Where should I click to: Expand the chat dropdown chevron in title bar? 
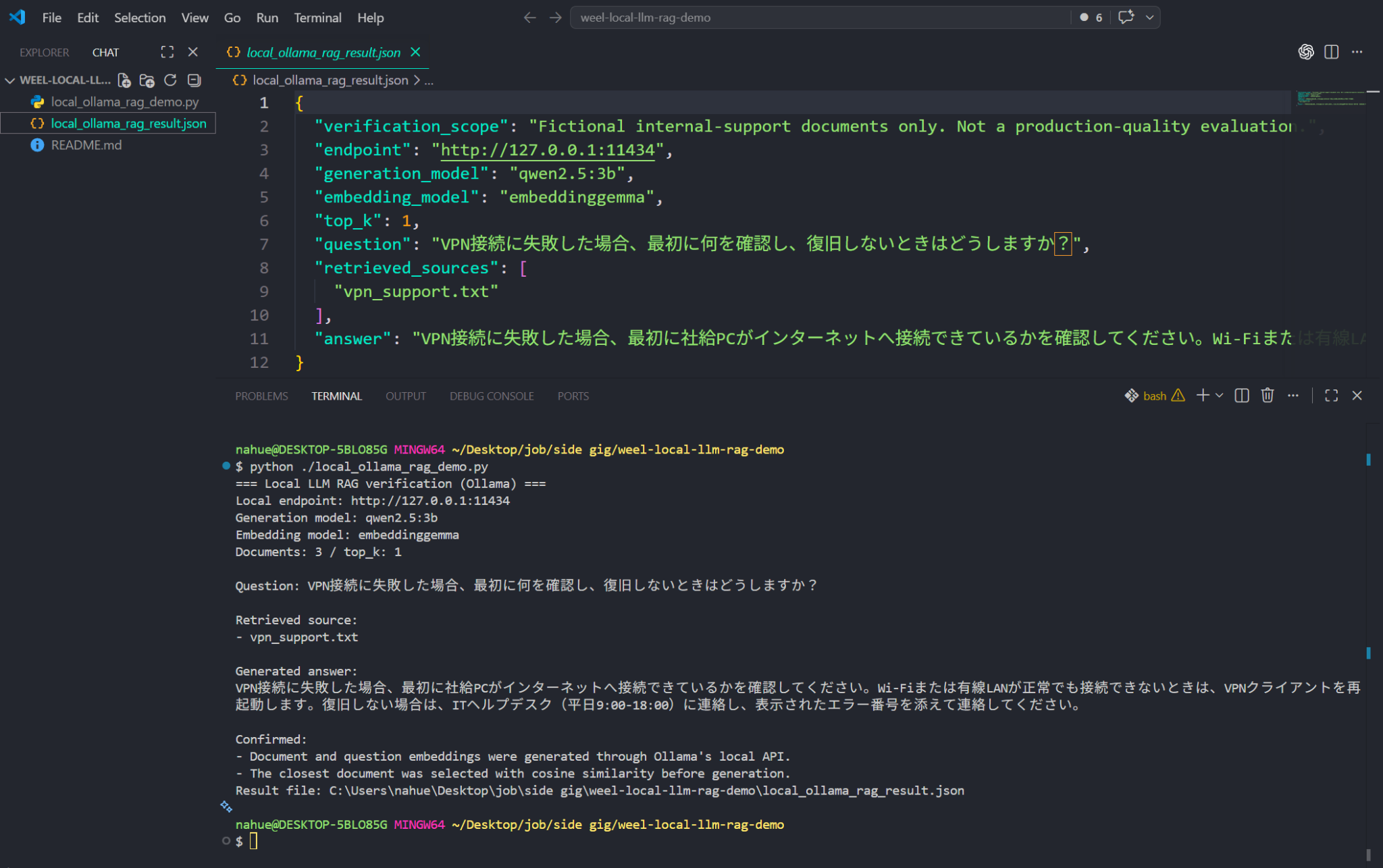[1149, 18]
